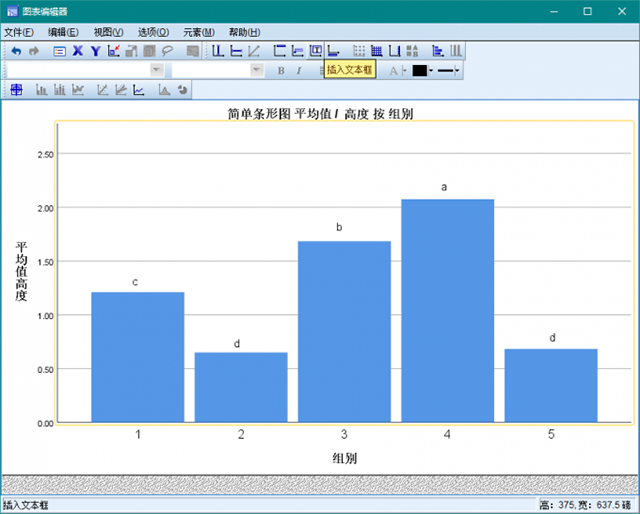Select the bar for group 5

[551, 385]
